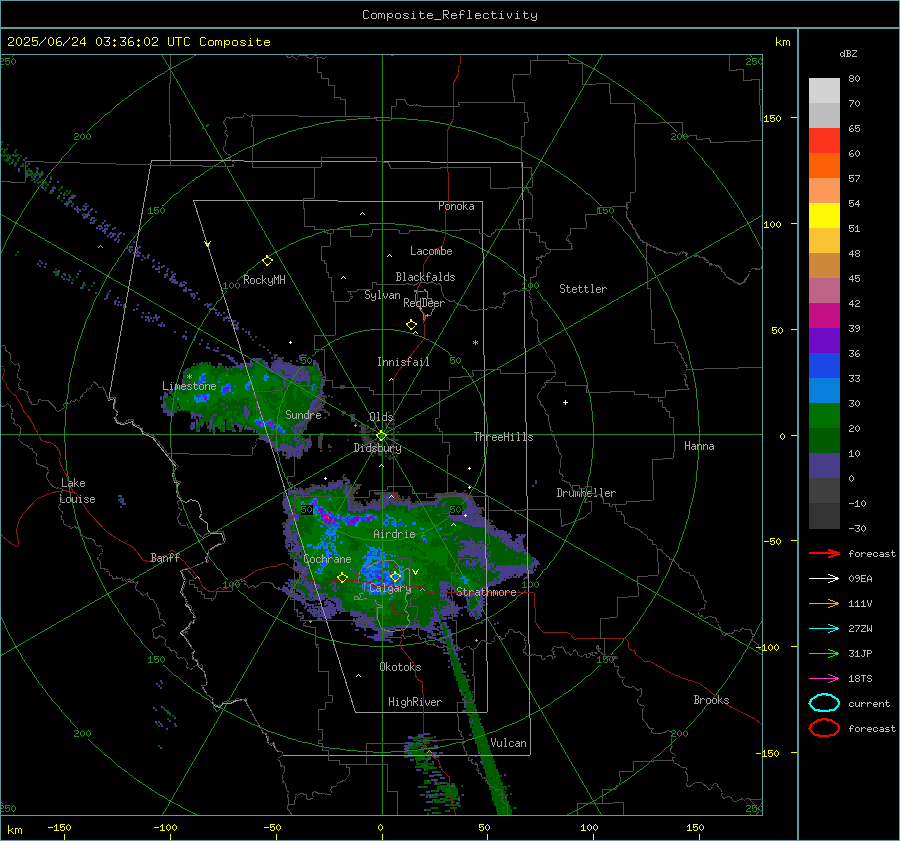
Task: Click the ThreeHills city label
Action: click(503, 437)
